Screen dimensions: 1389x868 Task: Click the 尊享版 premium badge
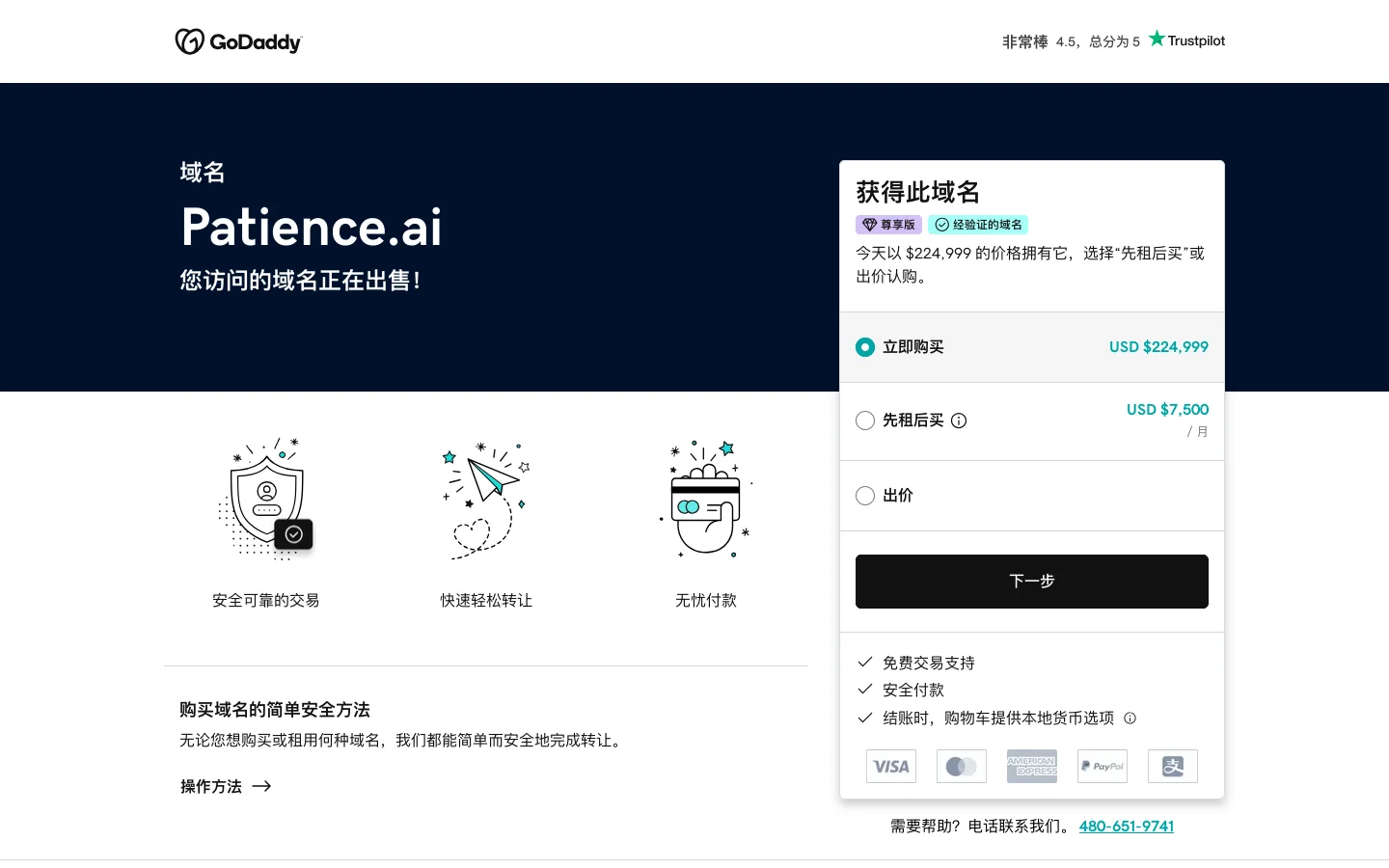tap(888, 225)
